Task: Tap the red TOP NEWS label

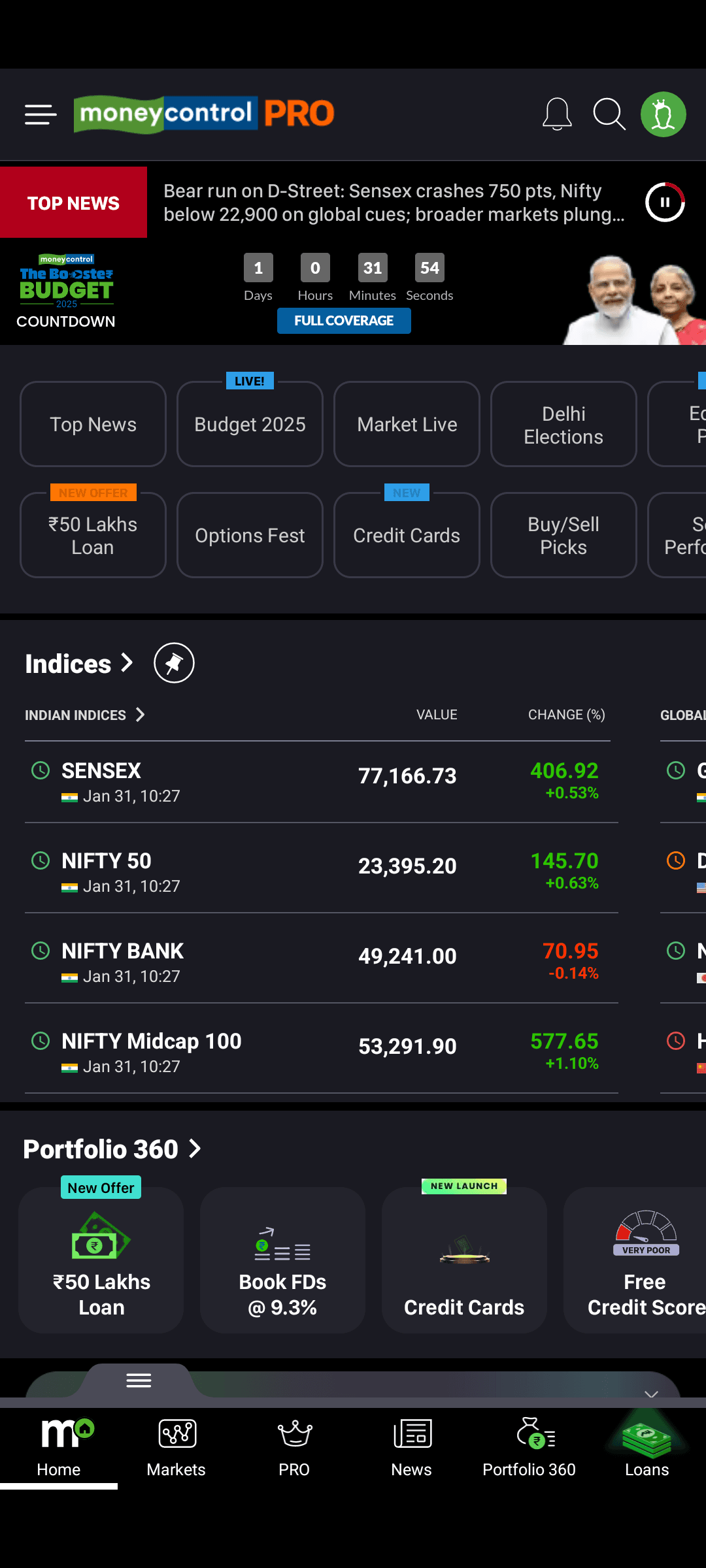Action: pos(73,203)
